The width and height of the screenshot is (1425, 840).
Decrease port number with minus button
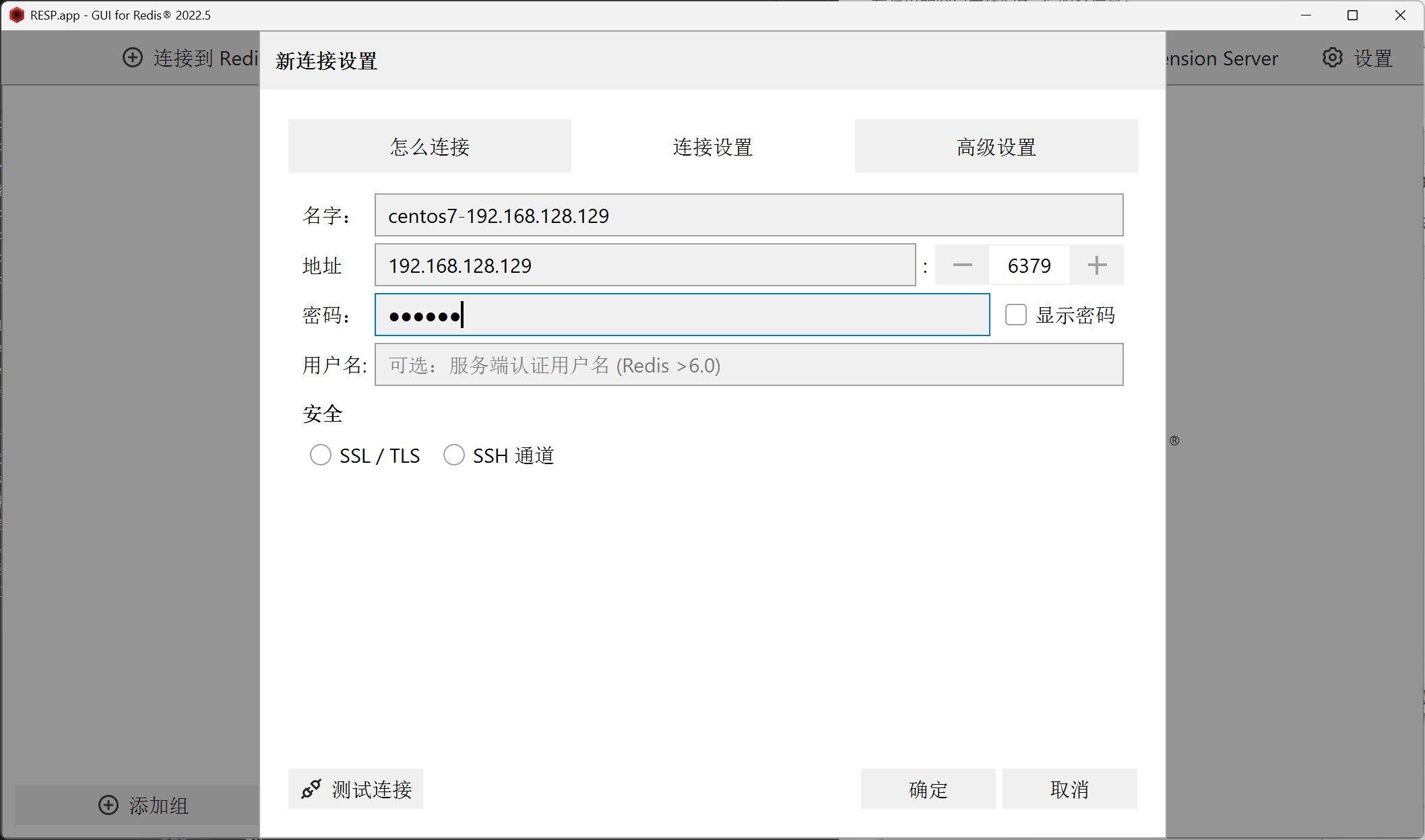(962, 265)
